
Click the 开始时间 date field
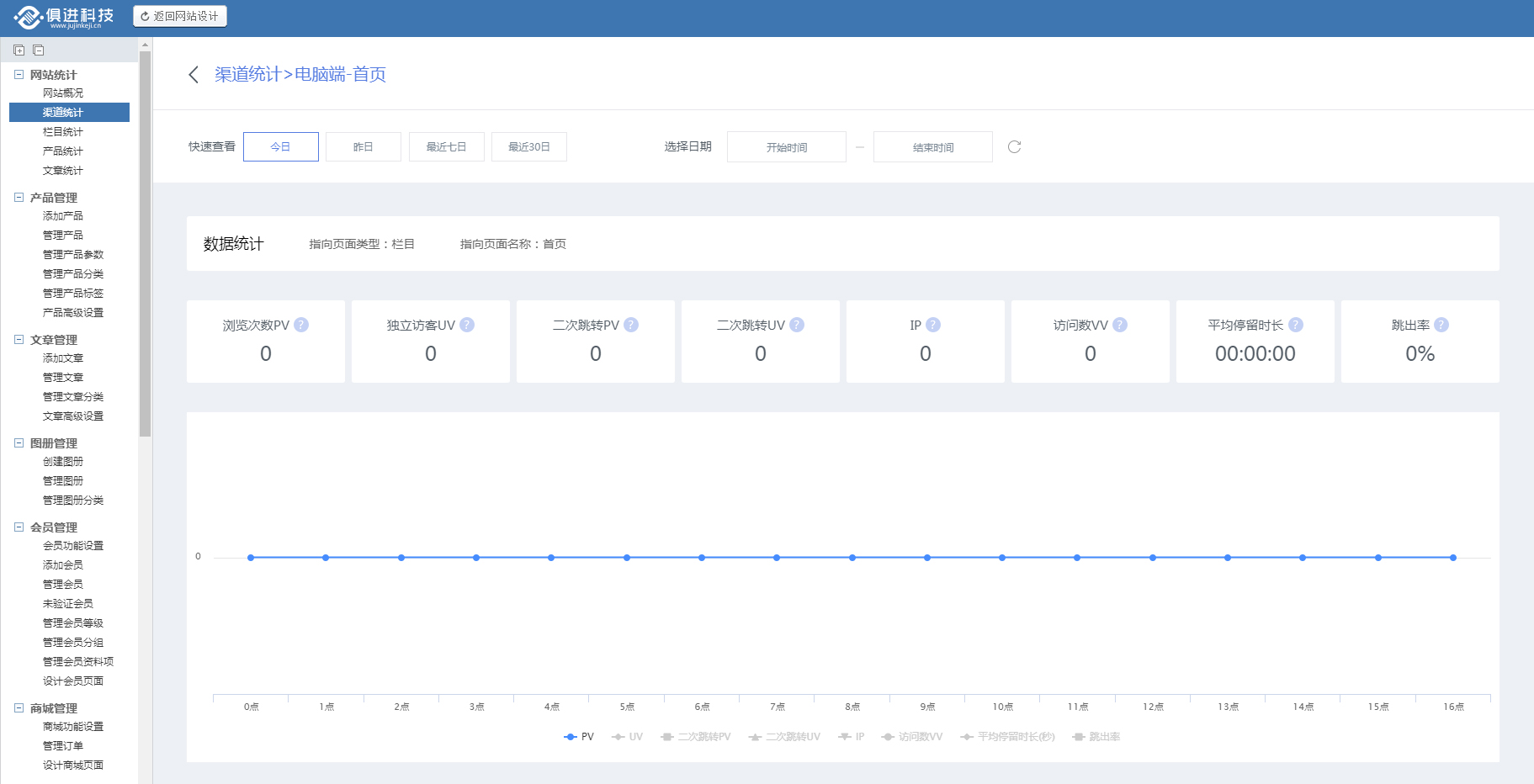[786, 147]
